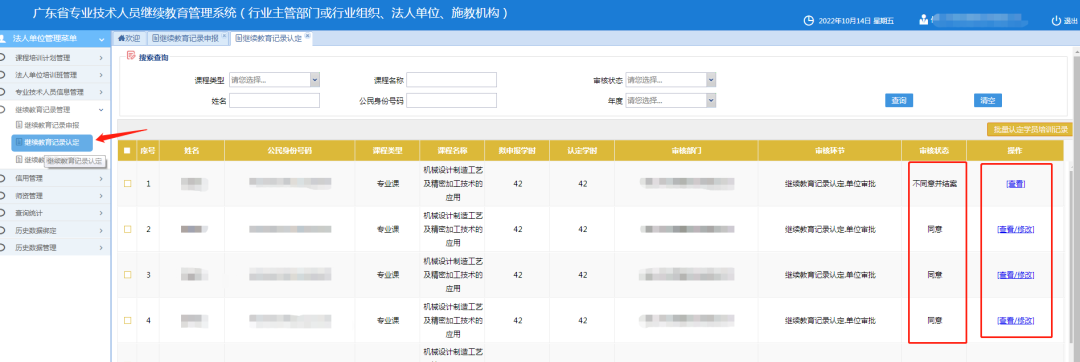Open 查看/修改 link for row 4
The height and width of the screenshot is (362, 1080).
(1015, 320)
